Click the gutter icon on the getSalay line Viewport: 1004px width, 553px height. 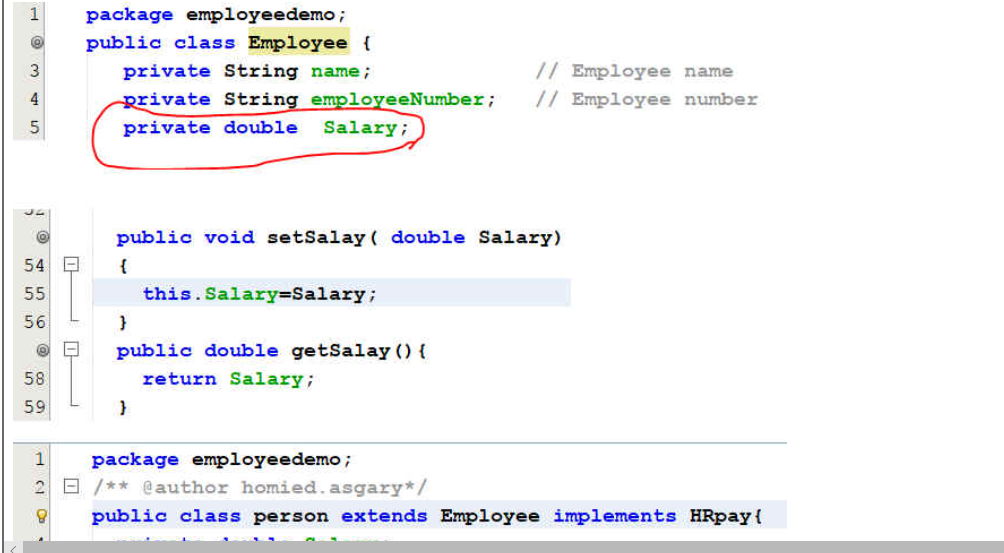42,350
